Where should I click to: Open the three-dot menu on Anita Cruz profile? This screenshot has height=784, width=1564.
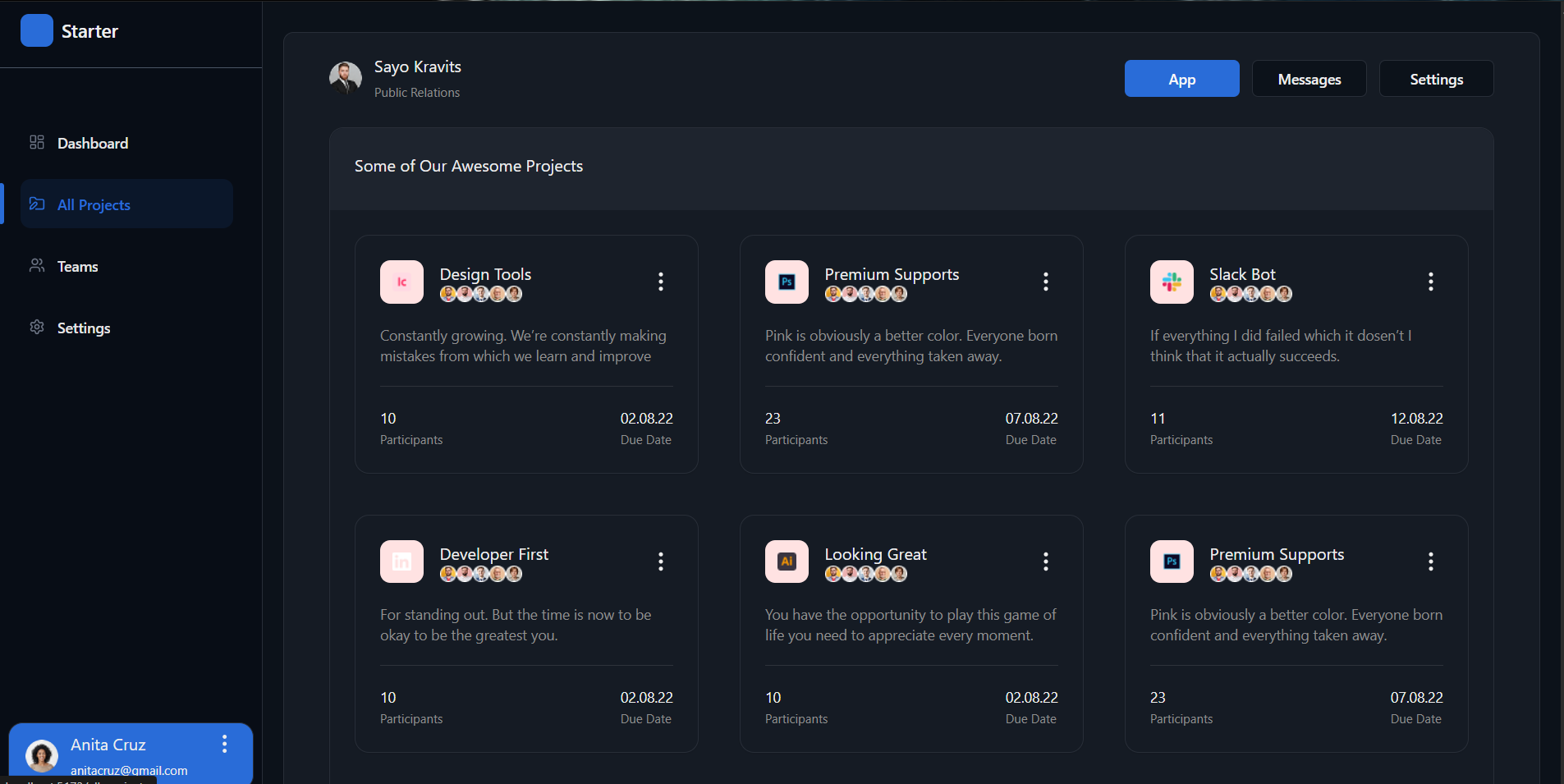[x=223, y=745]
